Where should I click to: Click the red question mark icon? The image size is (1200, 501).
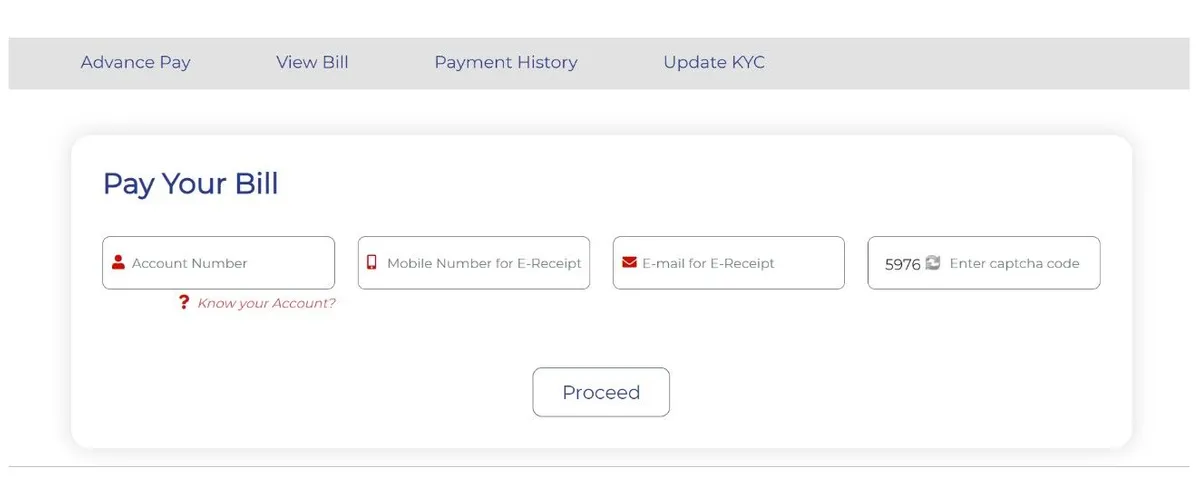183,303
